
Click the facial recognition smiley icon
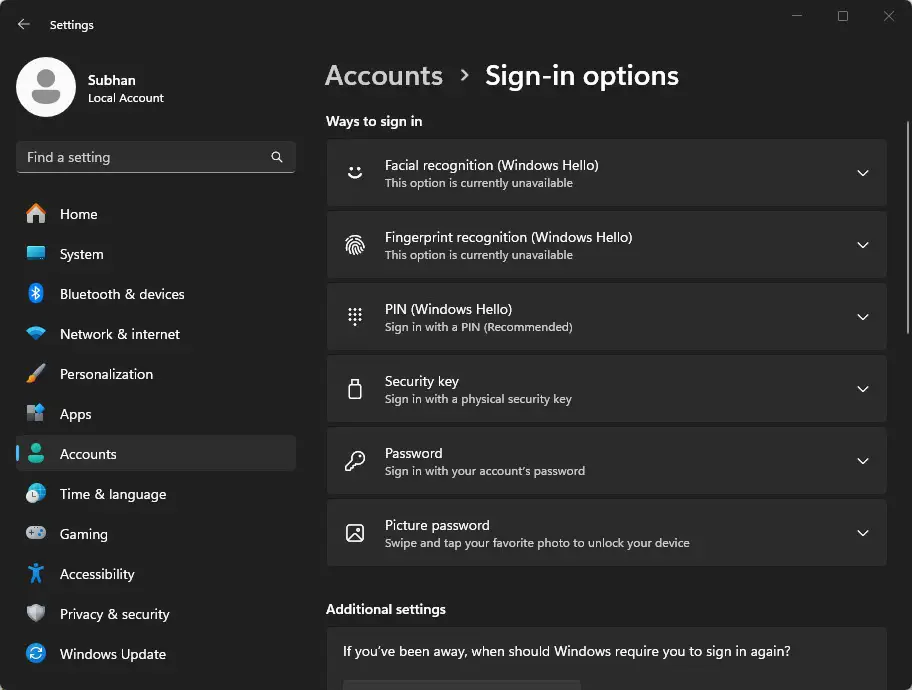pos(355,173)
